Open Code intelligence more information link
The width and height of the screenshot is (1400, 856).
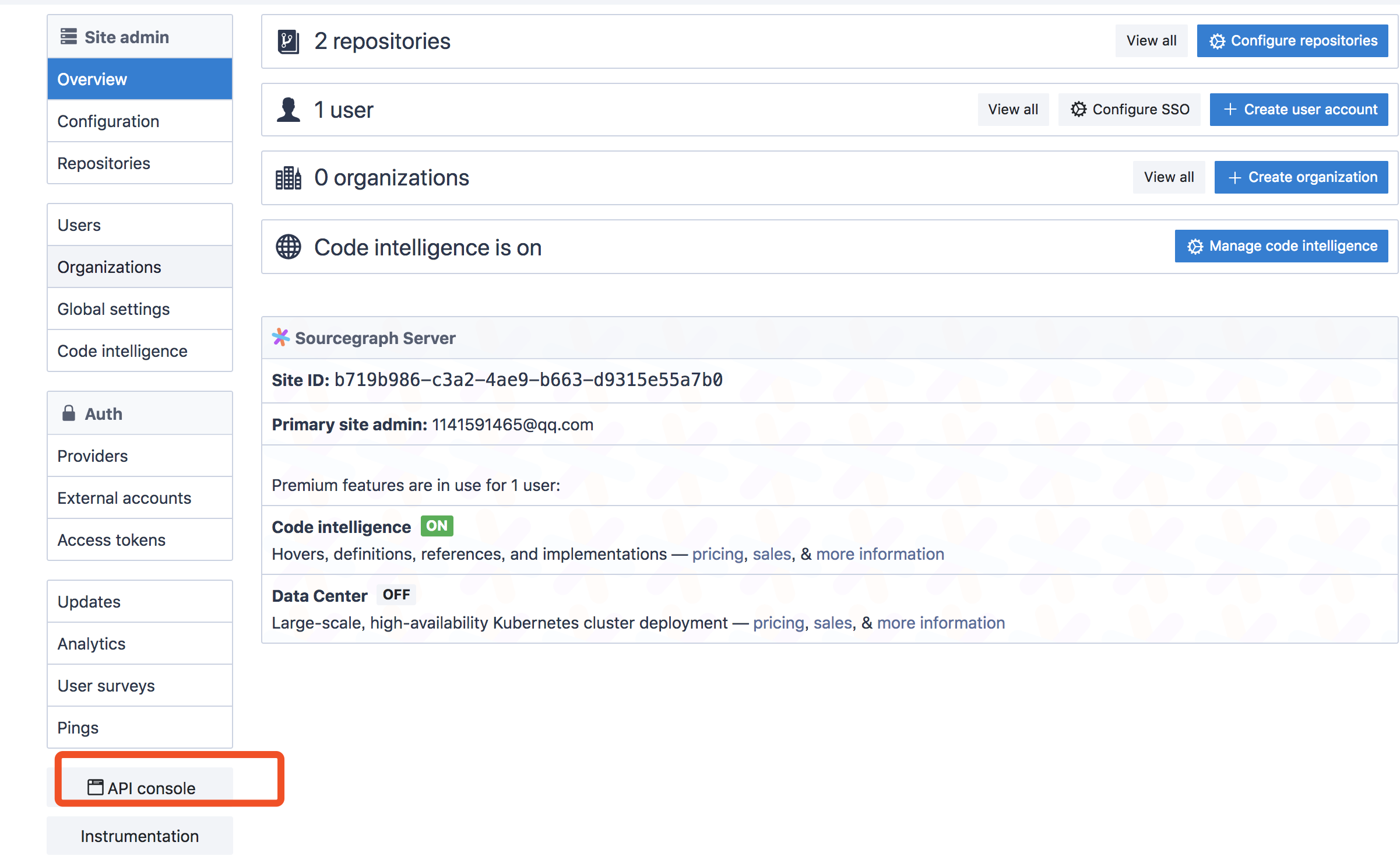click(880, 553)
